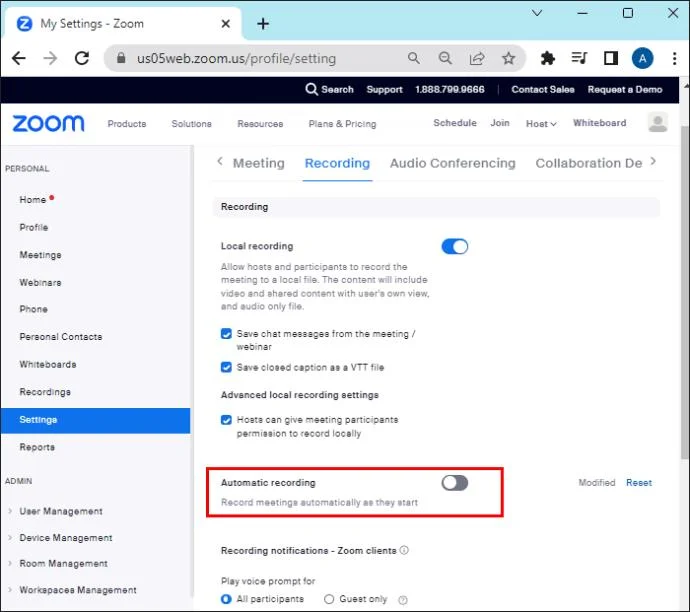
Task: Click the Join link
Action: pyautogui.click(x=500, y=123)
